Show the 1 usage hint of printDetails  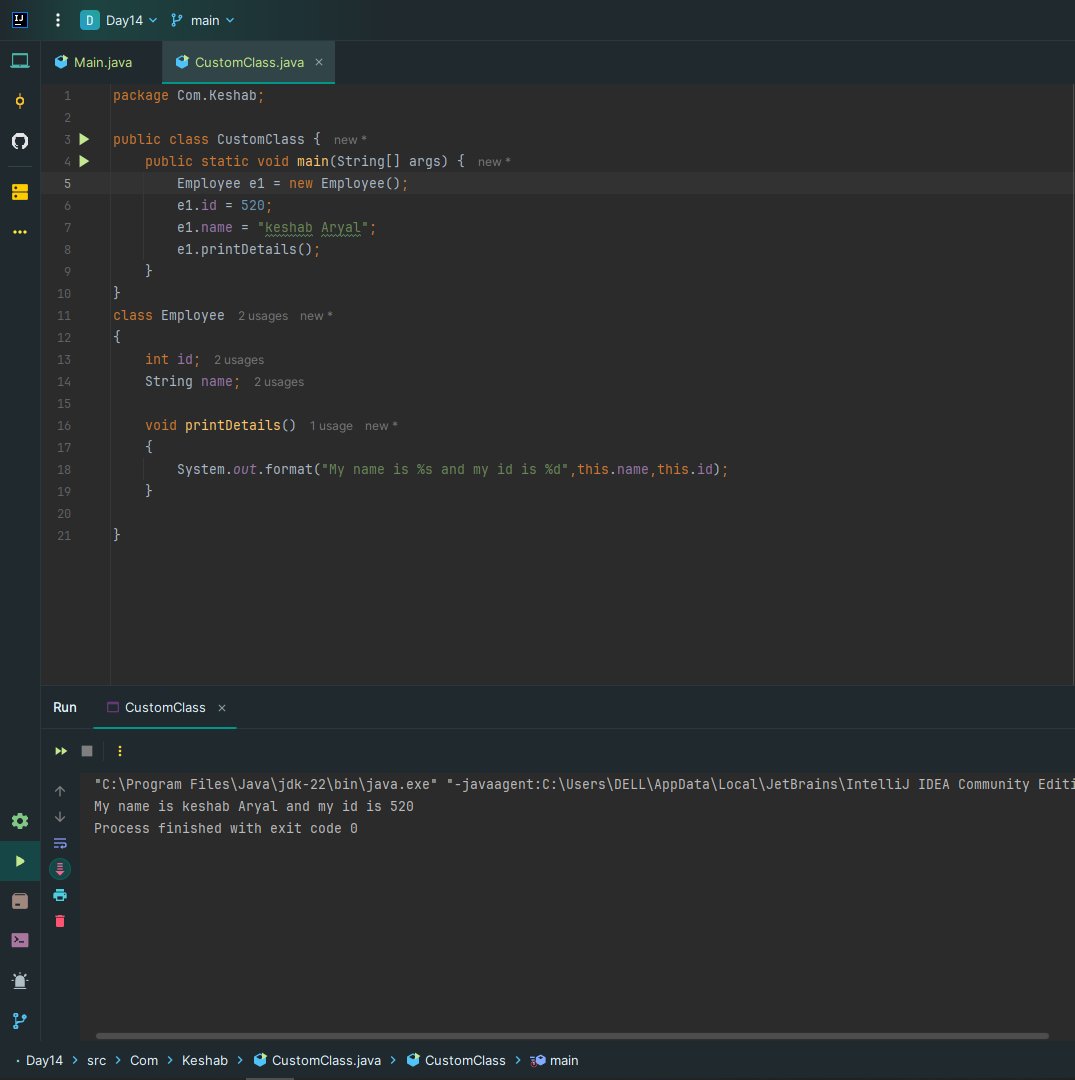tap(331, 426)
